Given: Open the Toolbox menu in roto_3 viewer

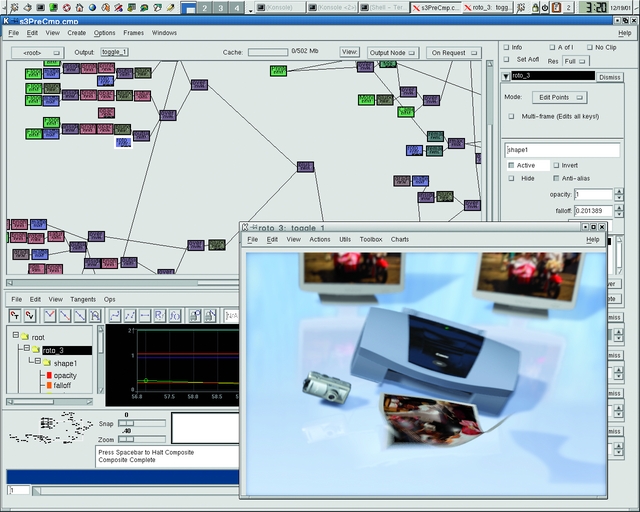Looking at the screenshot, I should coord(371,240).
